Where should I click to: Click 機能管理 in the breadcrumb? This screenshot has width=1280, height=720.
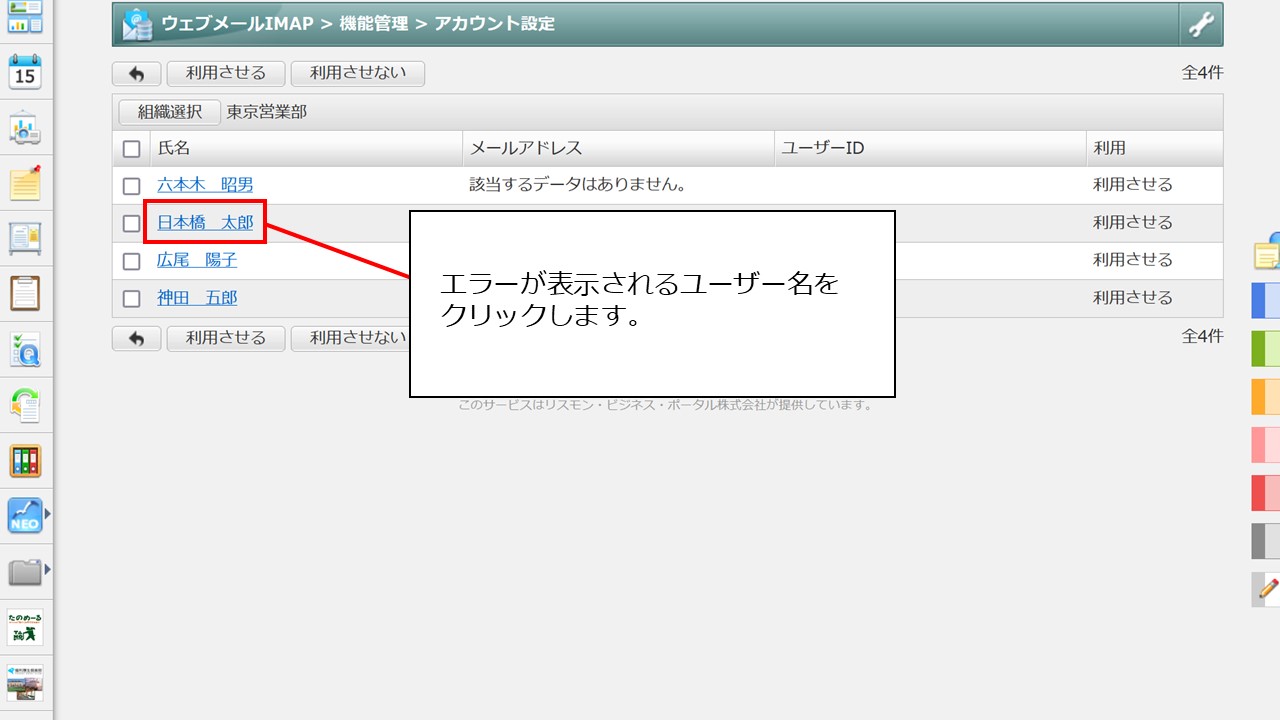coord(374,23)
